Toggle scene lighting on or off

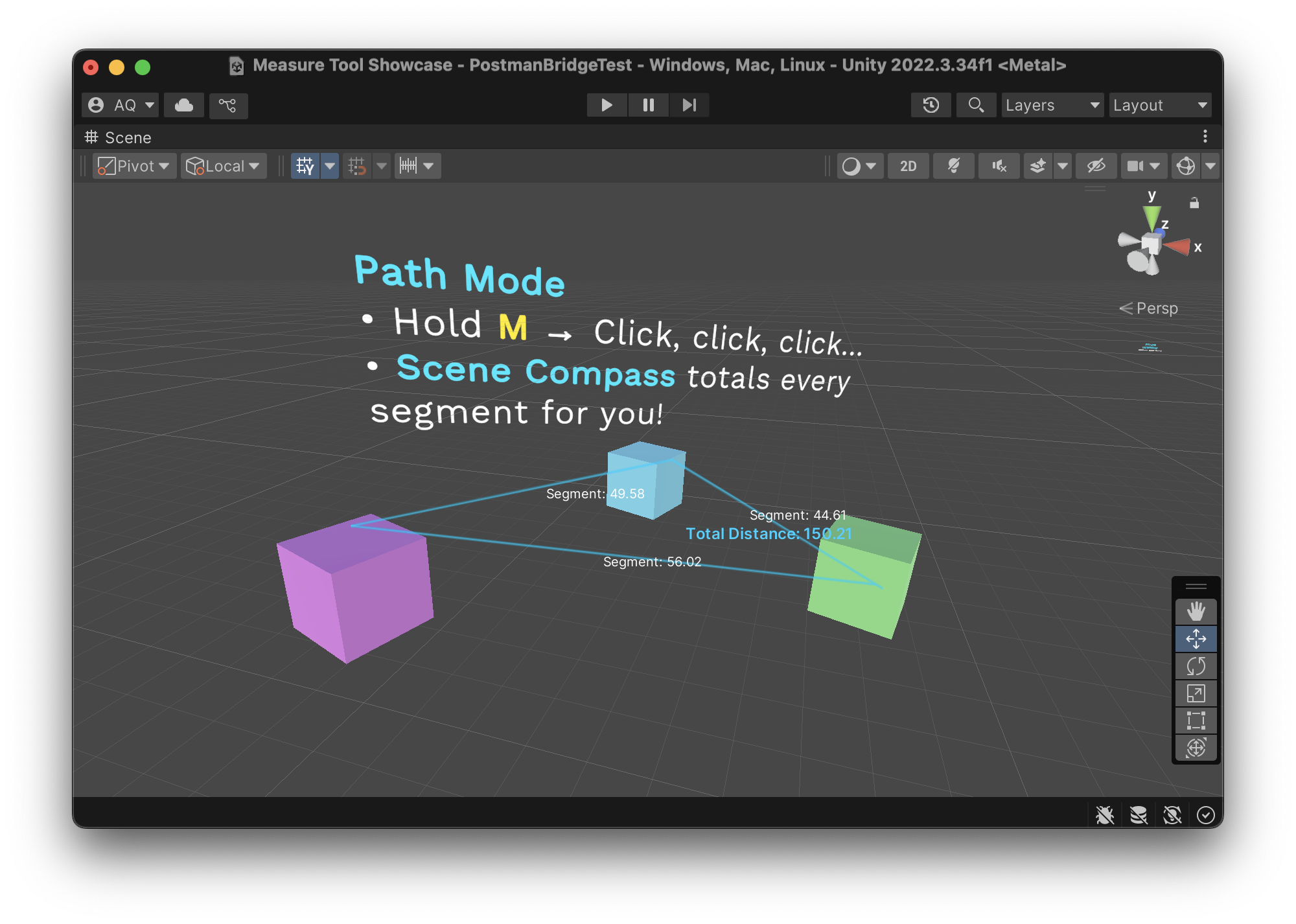click(x=953, y=166)
